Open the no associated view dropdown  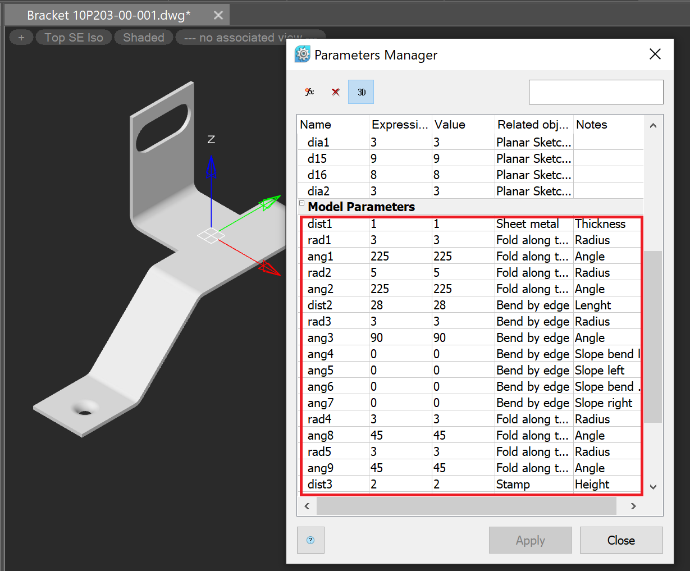click(228, 38)
